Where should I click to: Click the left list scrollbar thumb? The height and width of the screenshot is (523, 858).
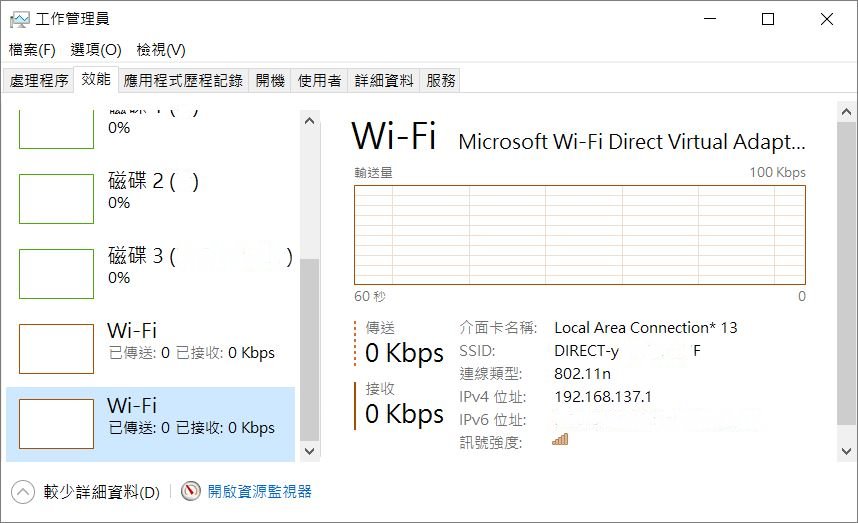point(309,349)
